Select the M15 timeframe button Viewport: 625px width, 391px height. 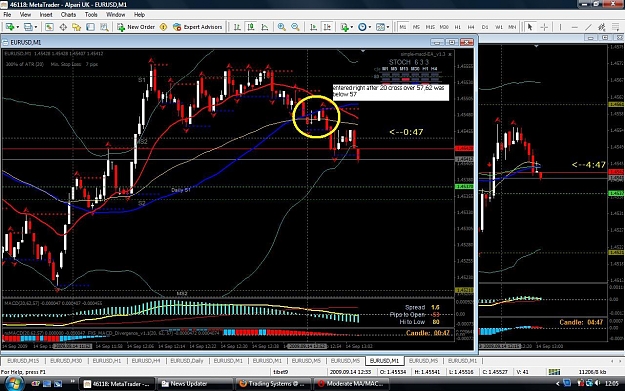(x=430, y=27)
